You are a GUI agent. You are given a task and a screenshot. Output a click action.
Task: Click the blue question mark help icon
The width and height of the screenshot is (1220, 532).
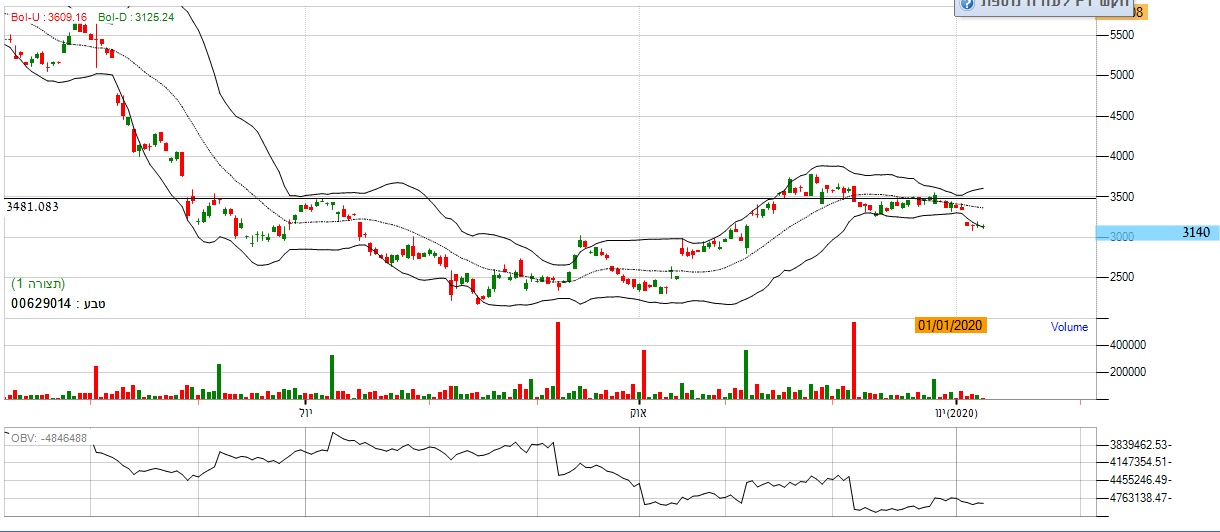[967, 5]
